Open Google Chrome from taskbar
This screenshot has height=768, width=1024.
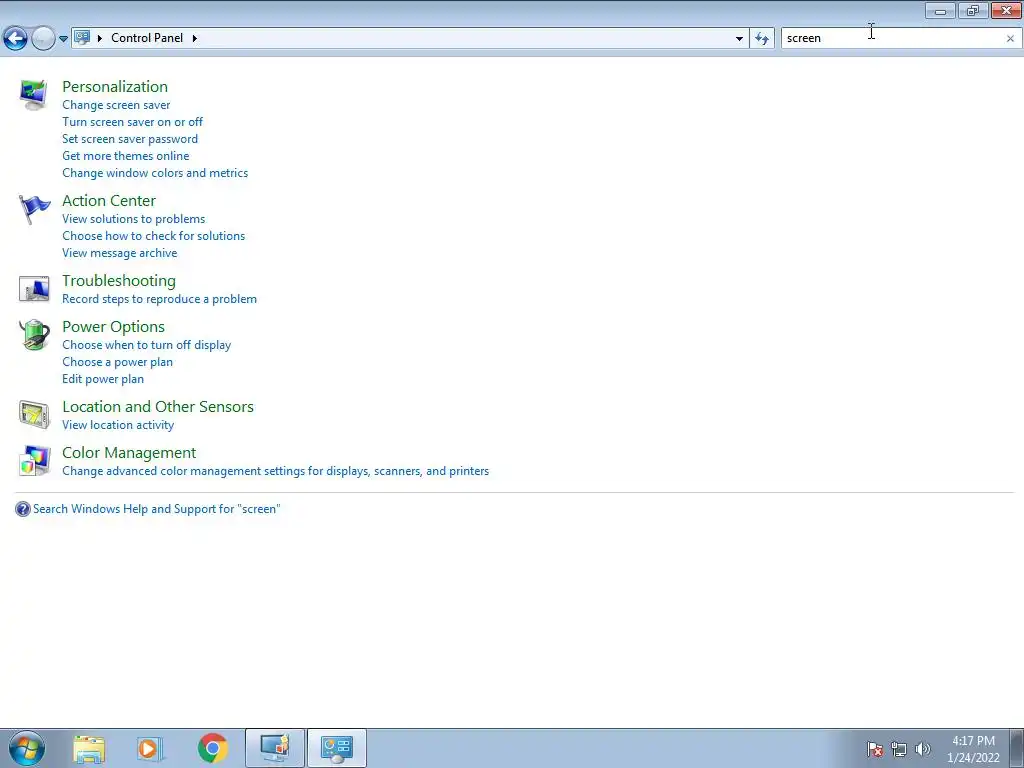point(212,748)
